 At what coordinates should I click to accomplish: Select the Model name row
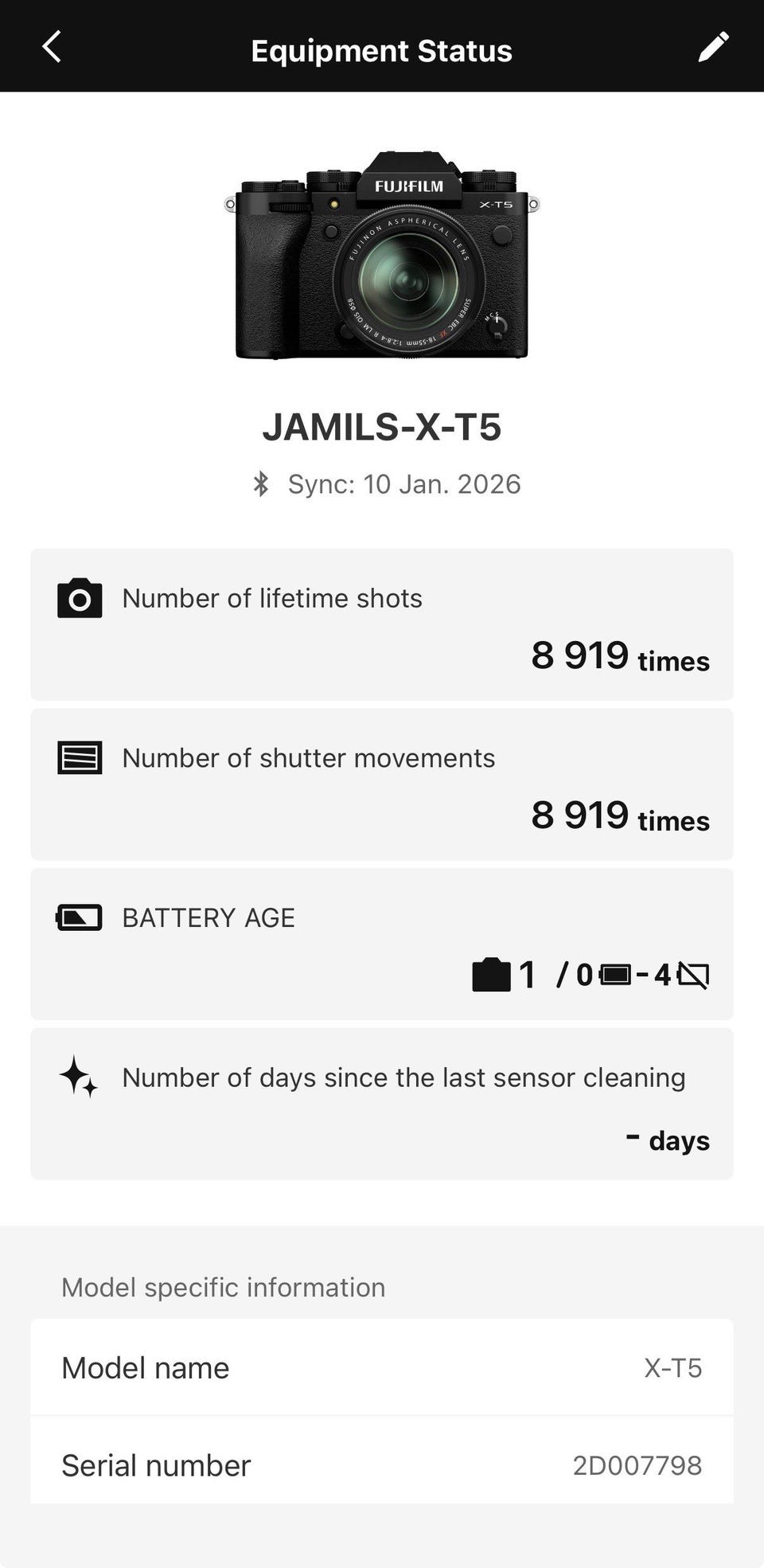tap(382, 1368)
